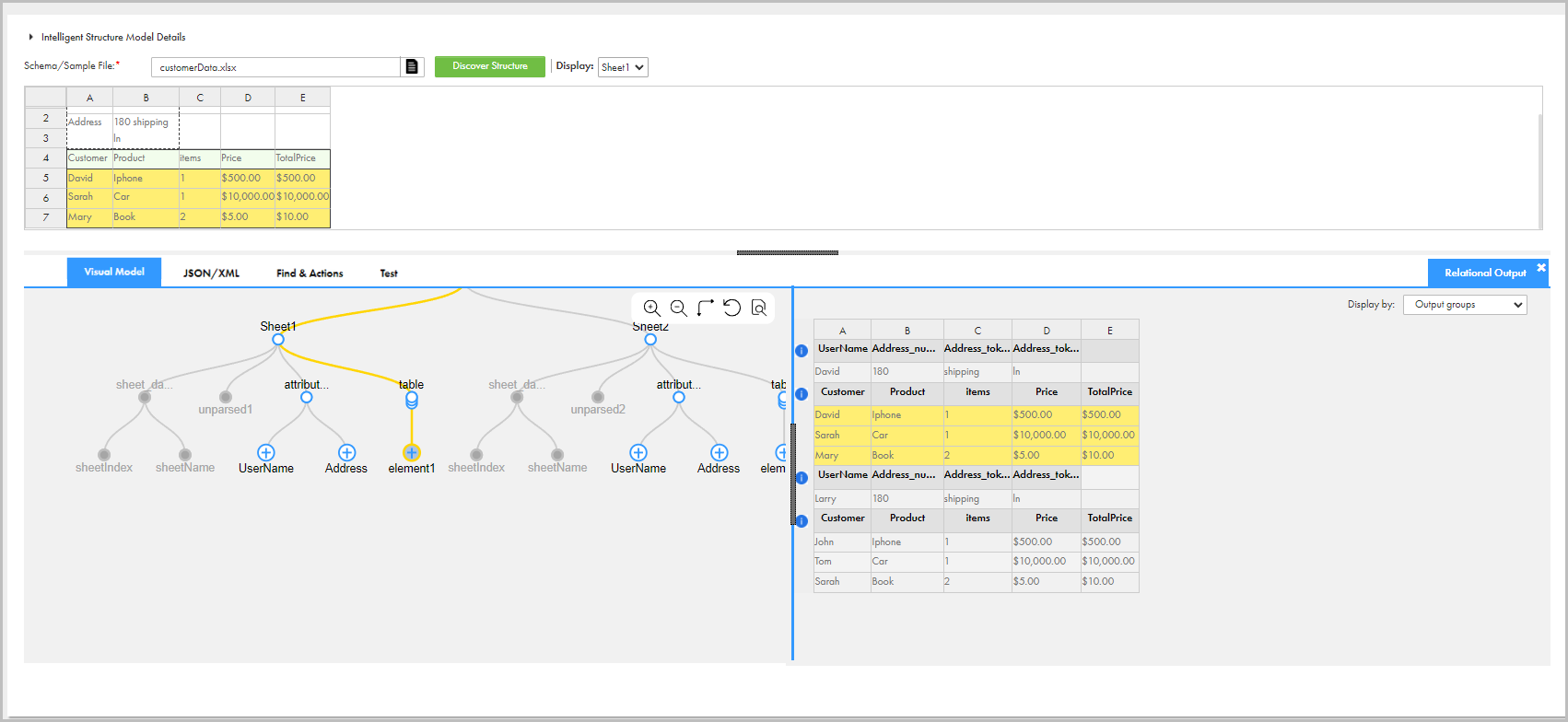Click the unparsed1 gray node

[226, 397]
